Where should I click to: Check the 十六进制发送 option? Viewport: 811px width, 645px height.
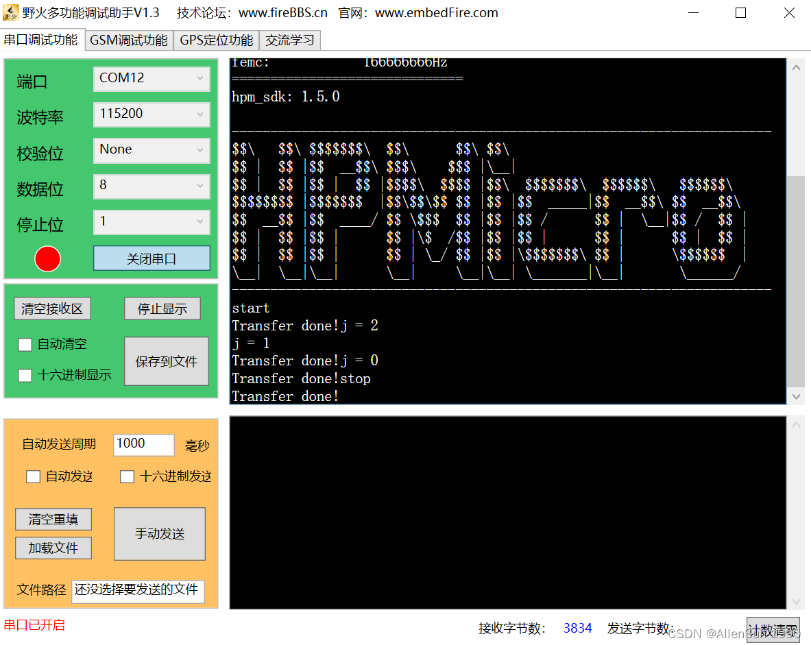pos(127,477)
